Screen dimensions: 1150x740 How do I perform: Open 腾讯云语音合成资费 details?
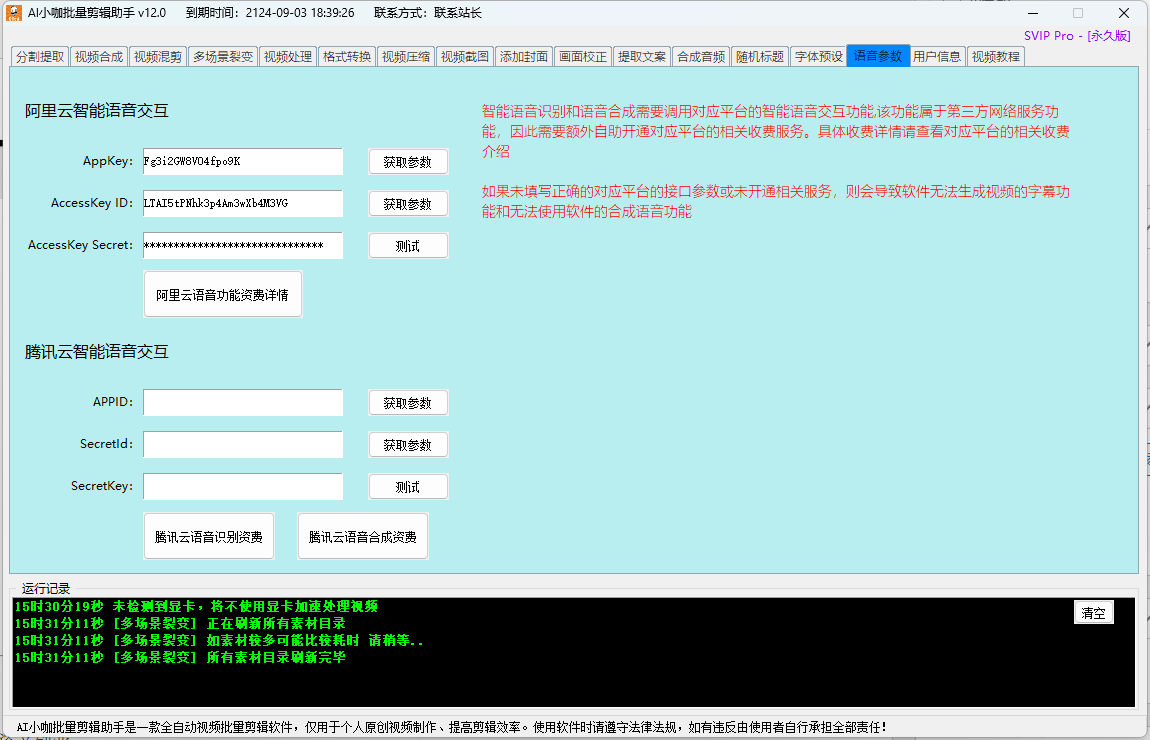[363, 537]
